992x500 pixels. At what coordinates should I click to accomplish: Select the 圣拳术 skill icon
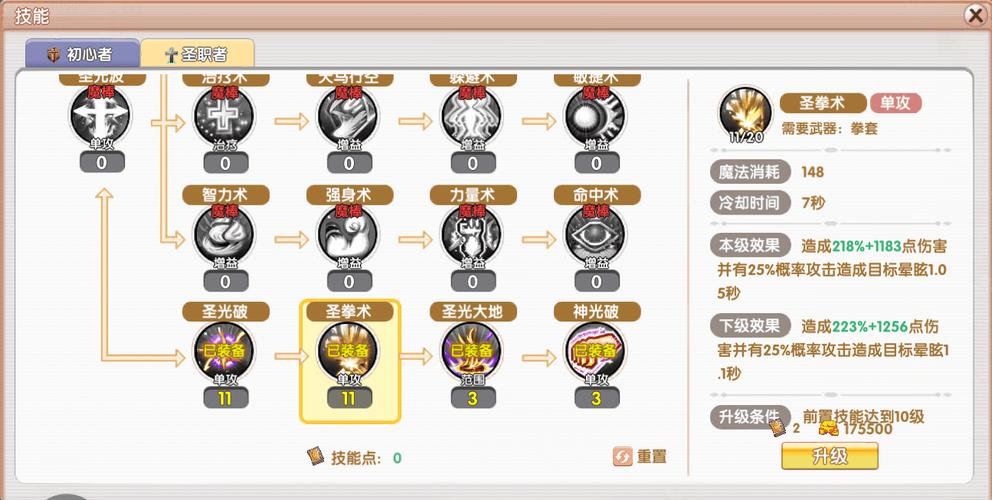tap(348, 353)
